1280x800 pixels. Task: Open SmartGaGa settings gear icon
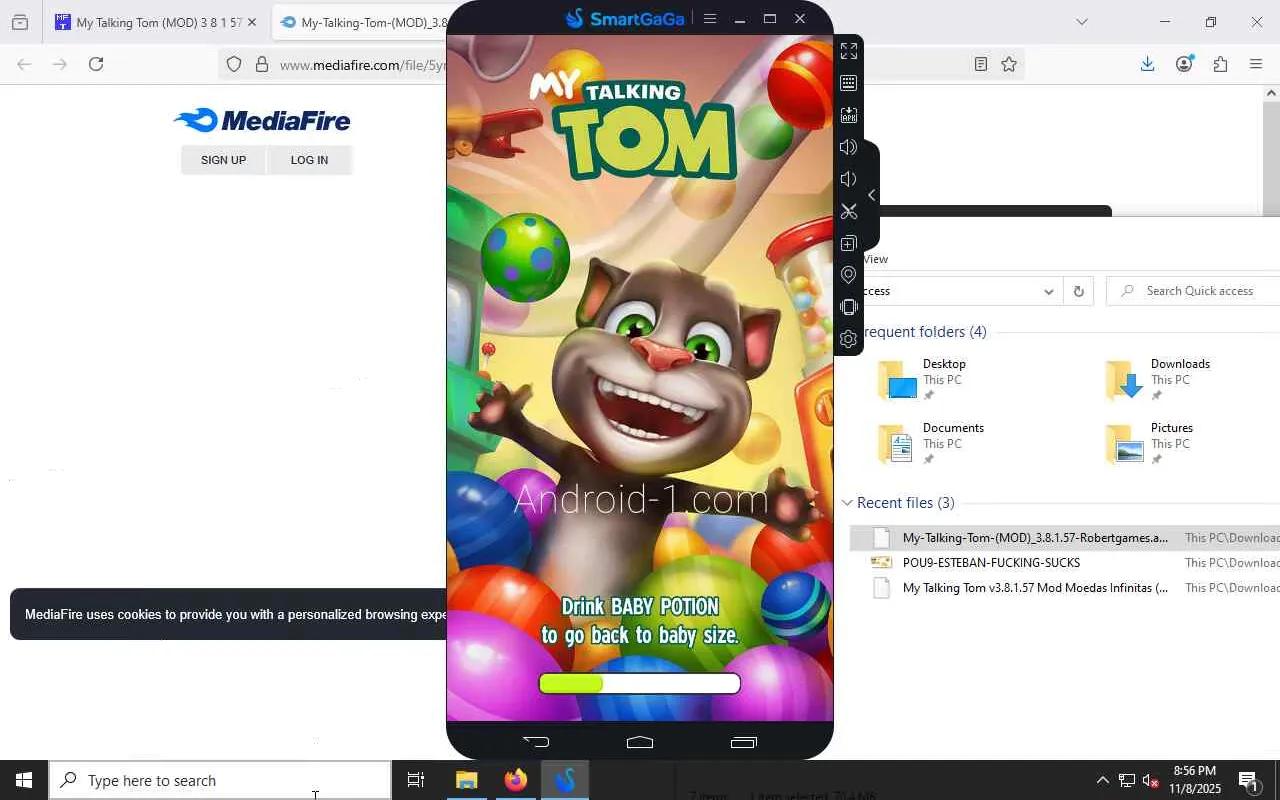849,339
